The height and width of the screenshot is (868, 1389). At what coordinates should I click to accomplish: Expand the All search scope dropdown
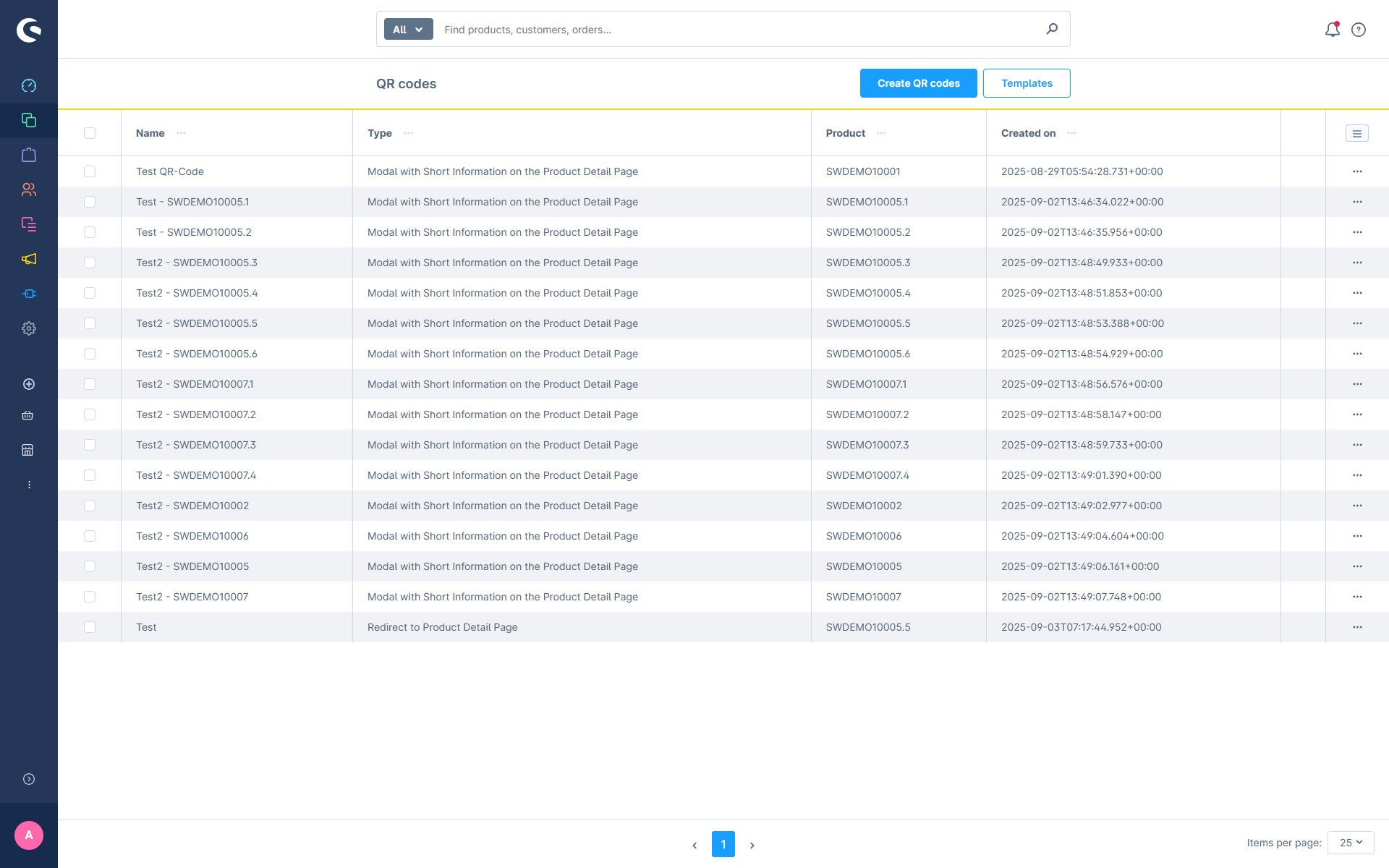pos(408,29)
